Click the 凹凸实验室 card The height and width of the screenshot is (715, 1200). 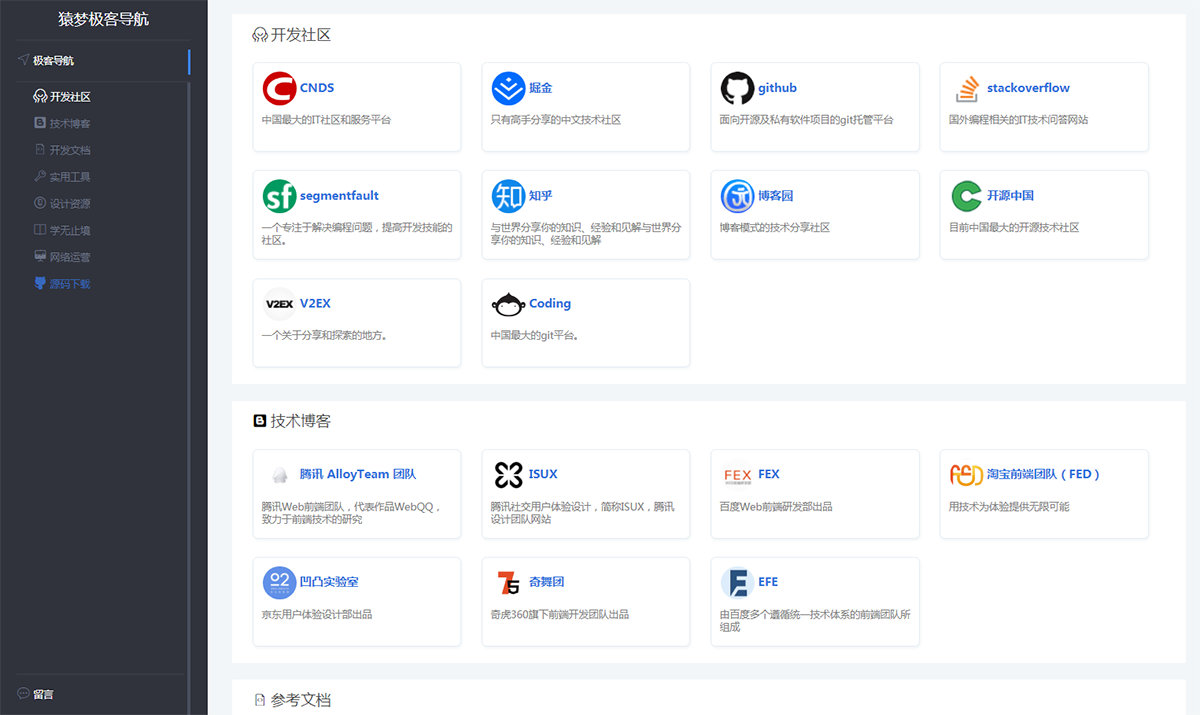coord(356,601)
